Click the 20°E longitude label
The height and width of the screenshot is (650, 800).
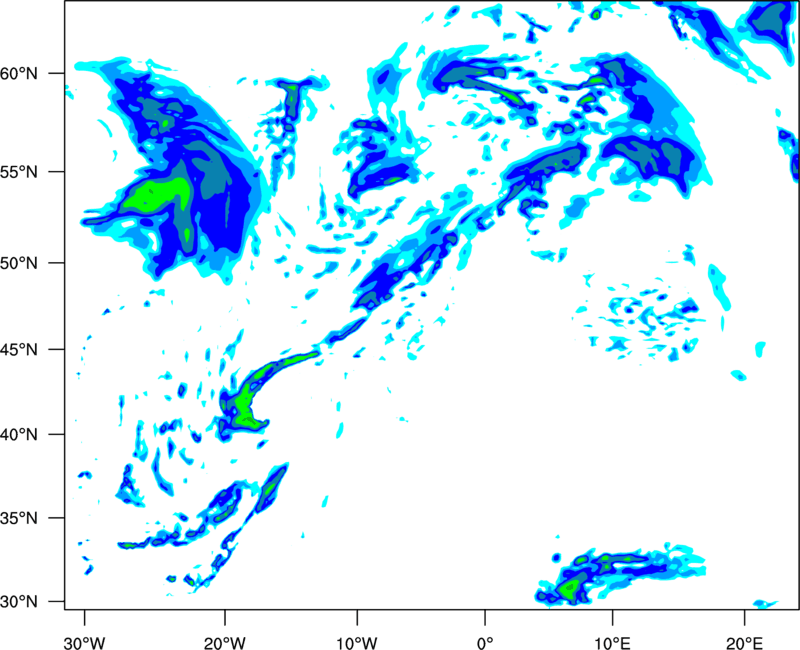[744, 643]
